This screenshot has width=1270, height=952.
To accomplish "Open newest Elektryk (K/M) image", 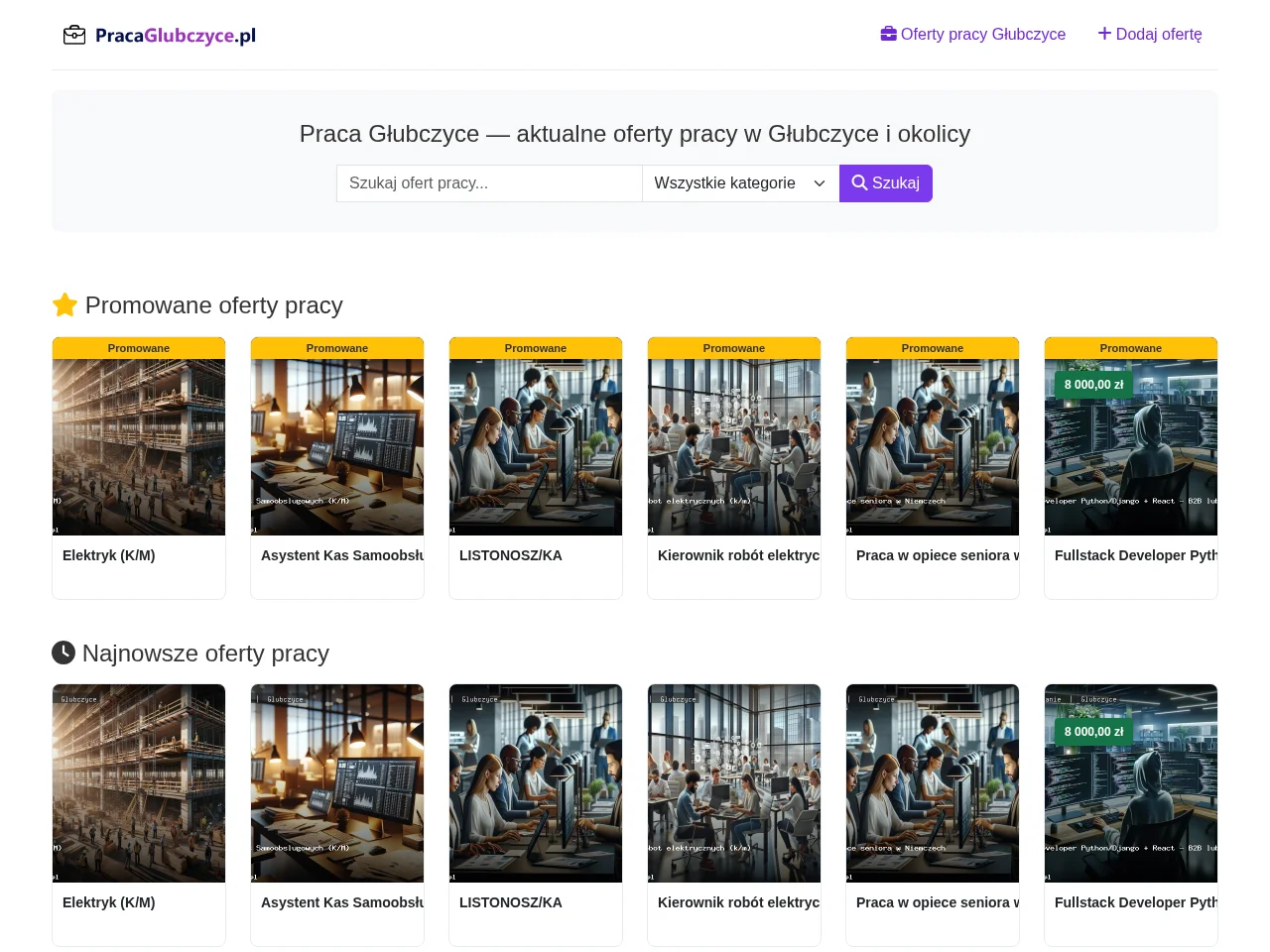I will pos(139,783).
